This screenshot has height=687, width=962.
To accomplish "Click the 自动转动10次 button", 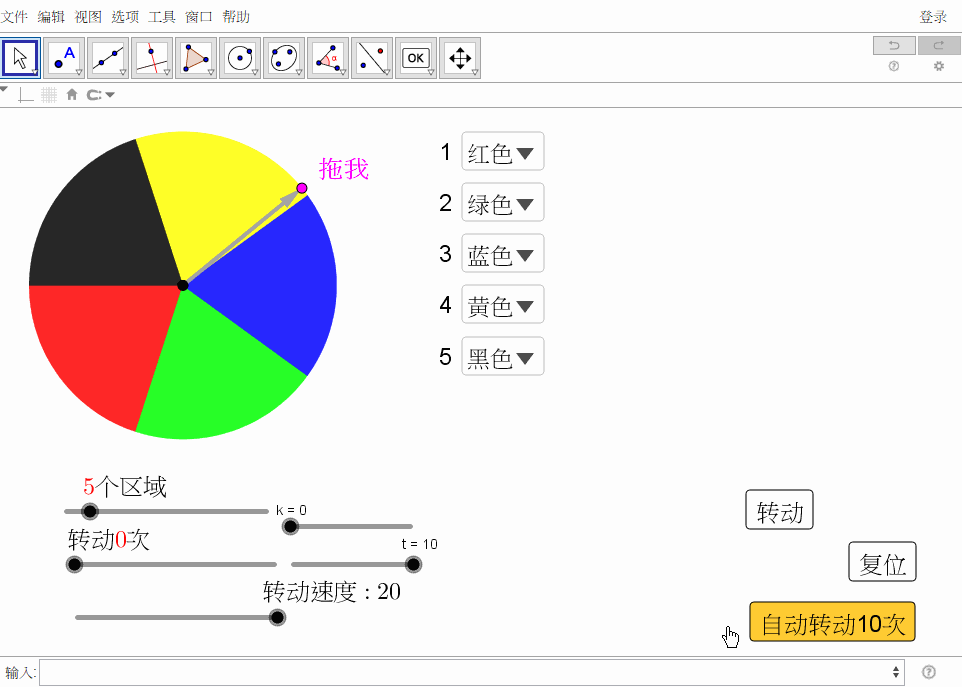I will (833, 622).
